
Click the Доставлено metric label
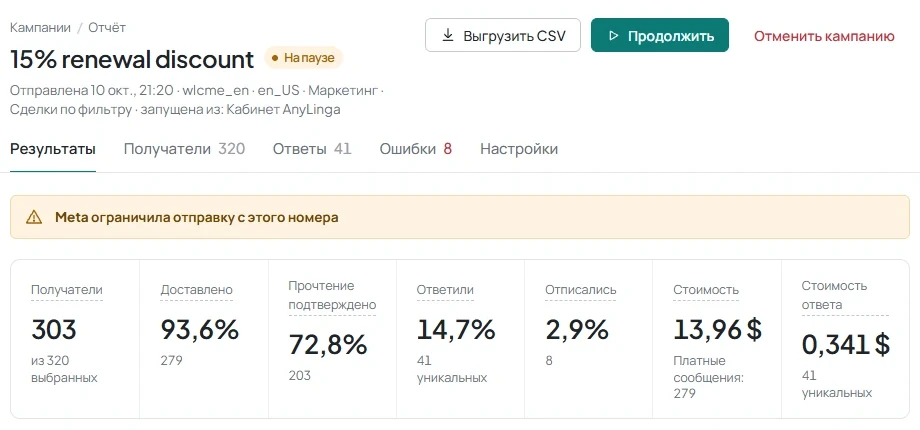[x=197, y=290]
